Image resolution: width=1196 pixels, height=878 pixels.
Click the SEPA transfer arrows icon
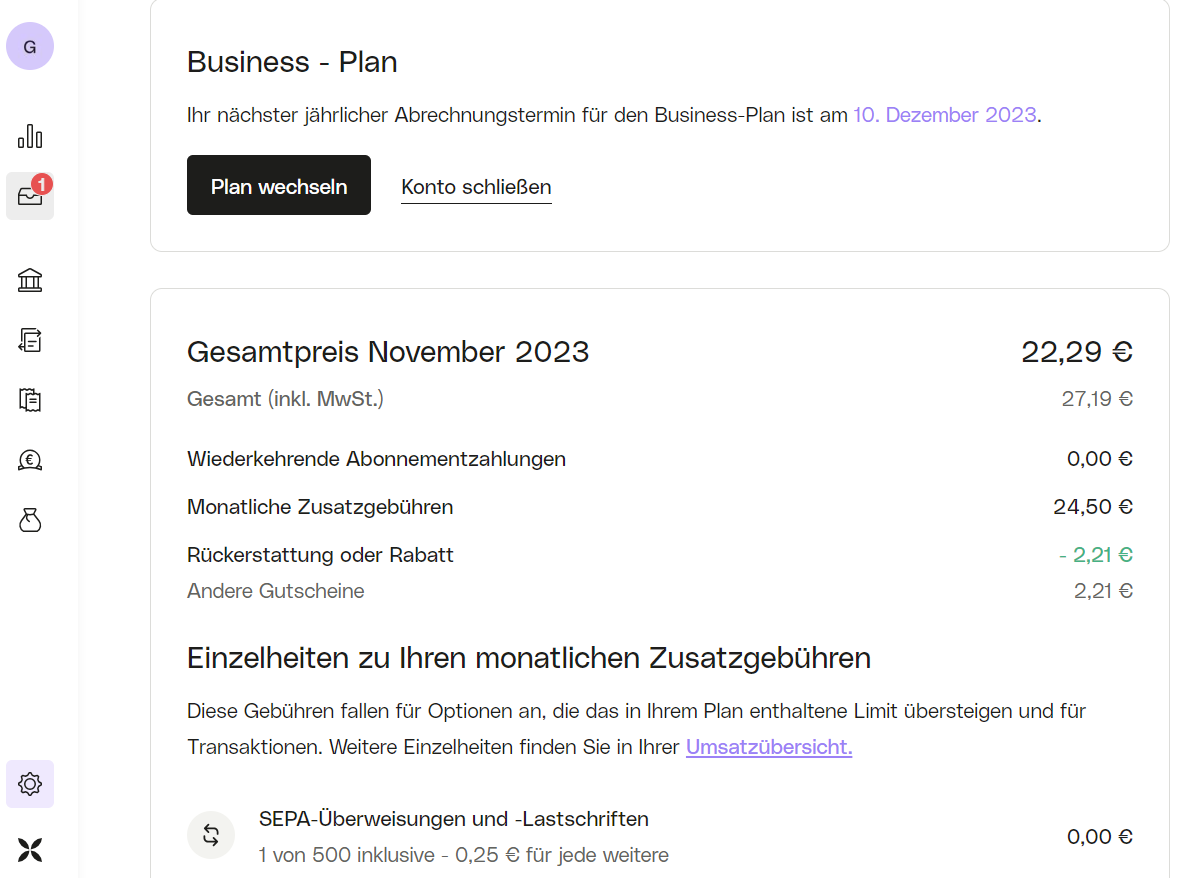tap(211, 835)
